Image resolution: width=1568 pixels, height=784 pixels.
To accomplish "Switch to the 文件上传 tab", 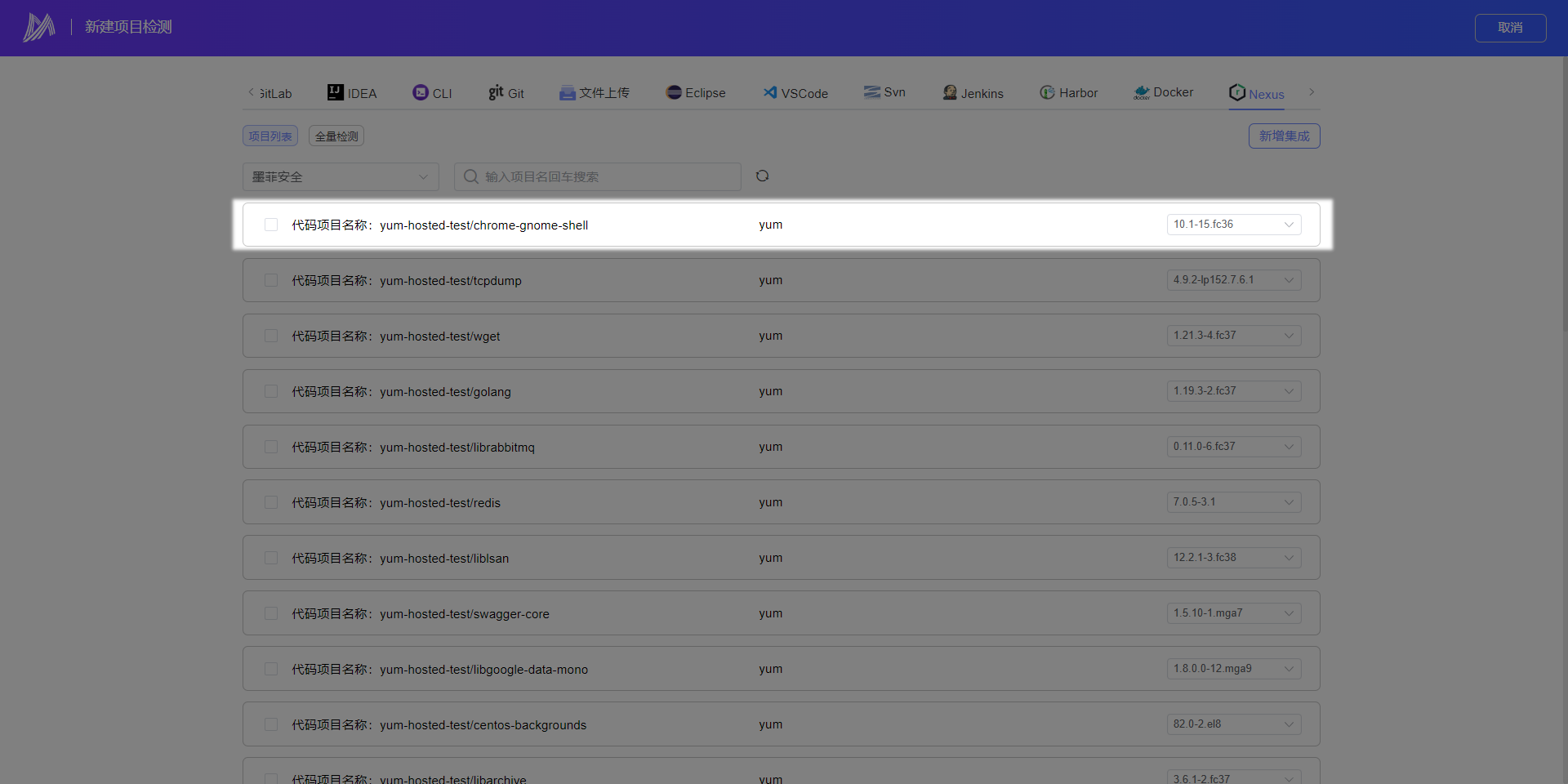I will [x=595, y=93].
